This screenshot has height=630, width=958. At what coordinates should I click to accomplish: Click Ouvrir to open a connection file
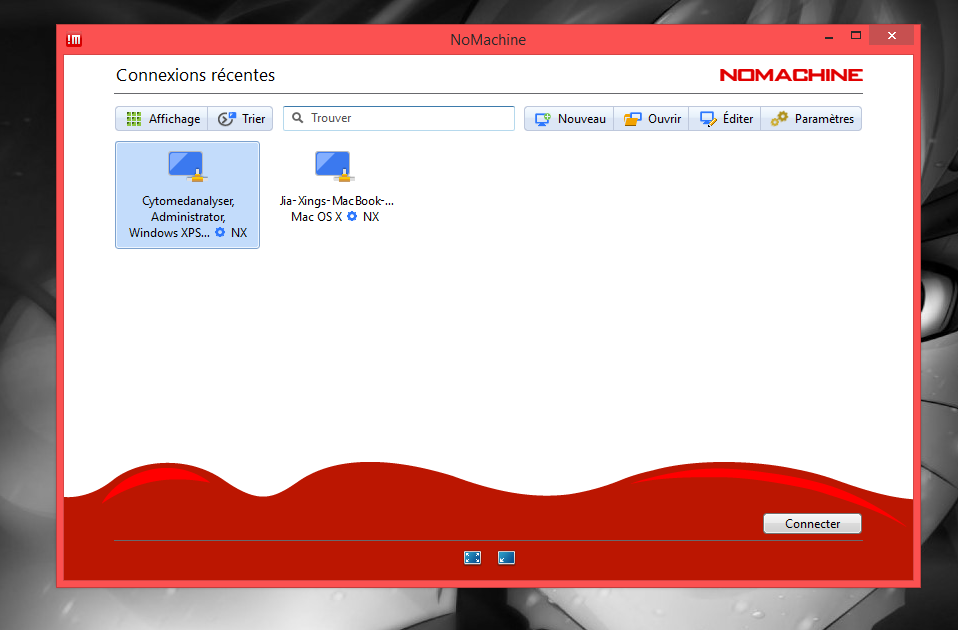(x=652, y=119)
